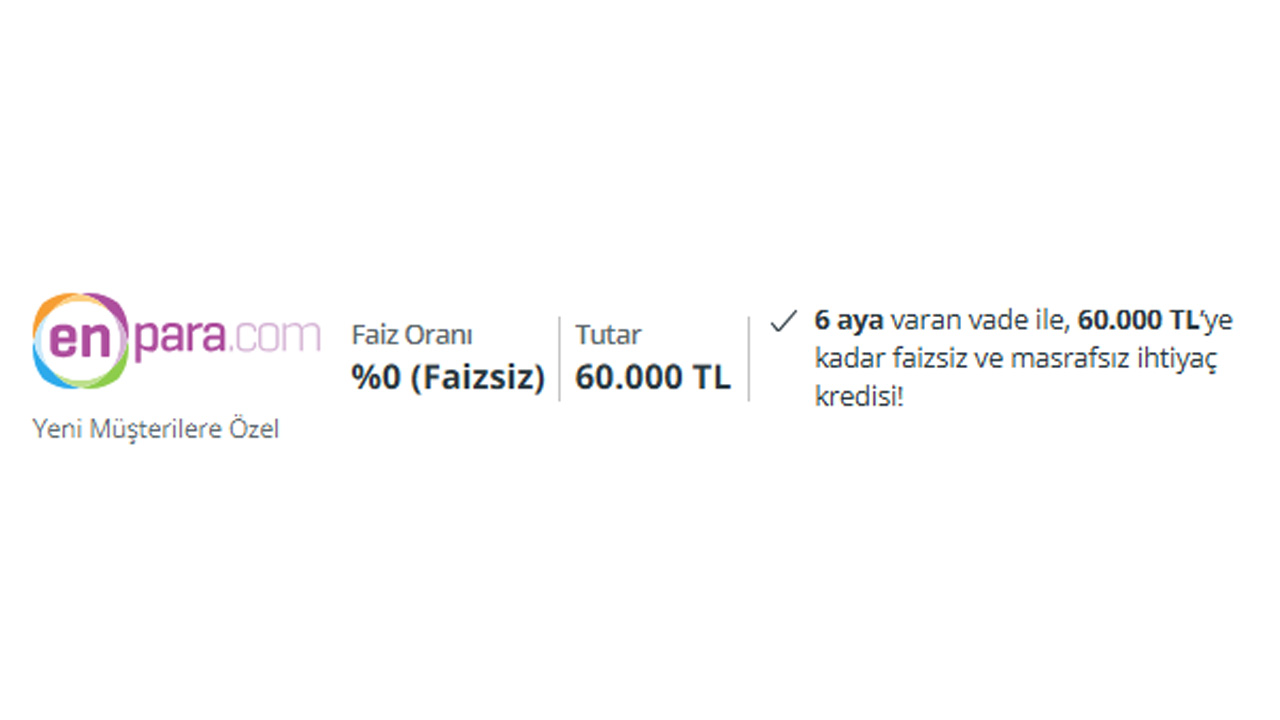Click bold "60.000 TL" in the description

coord(1138,321)
